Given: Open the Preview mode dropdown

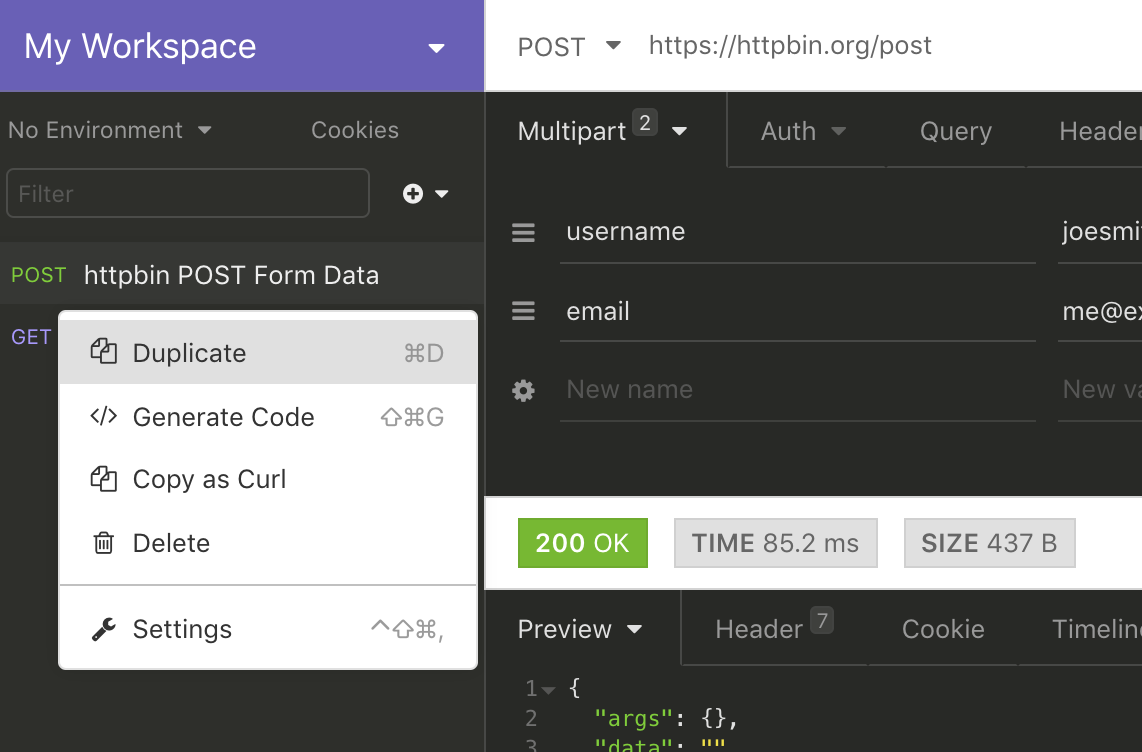Looking at the screenshot, I should (634, 629).
